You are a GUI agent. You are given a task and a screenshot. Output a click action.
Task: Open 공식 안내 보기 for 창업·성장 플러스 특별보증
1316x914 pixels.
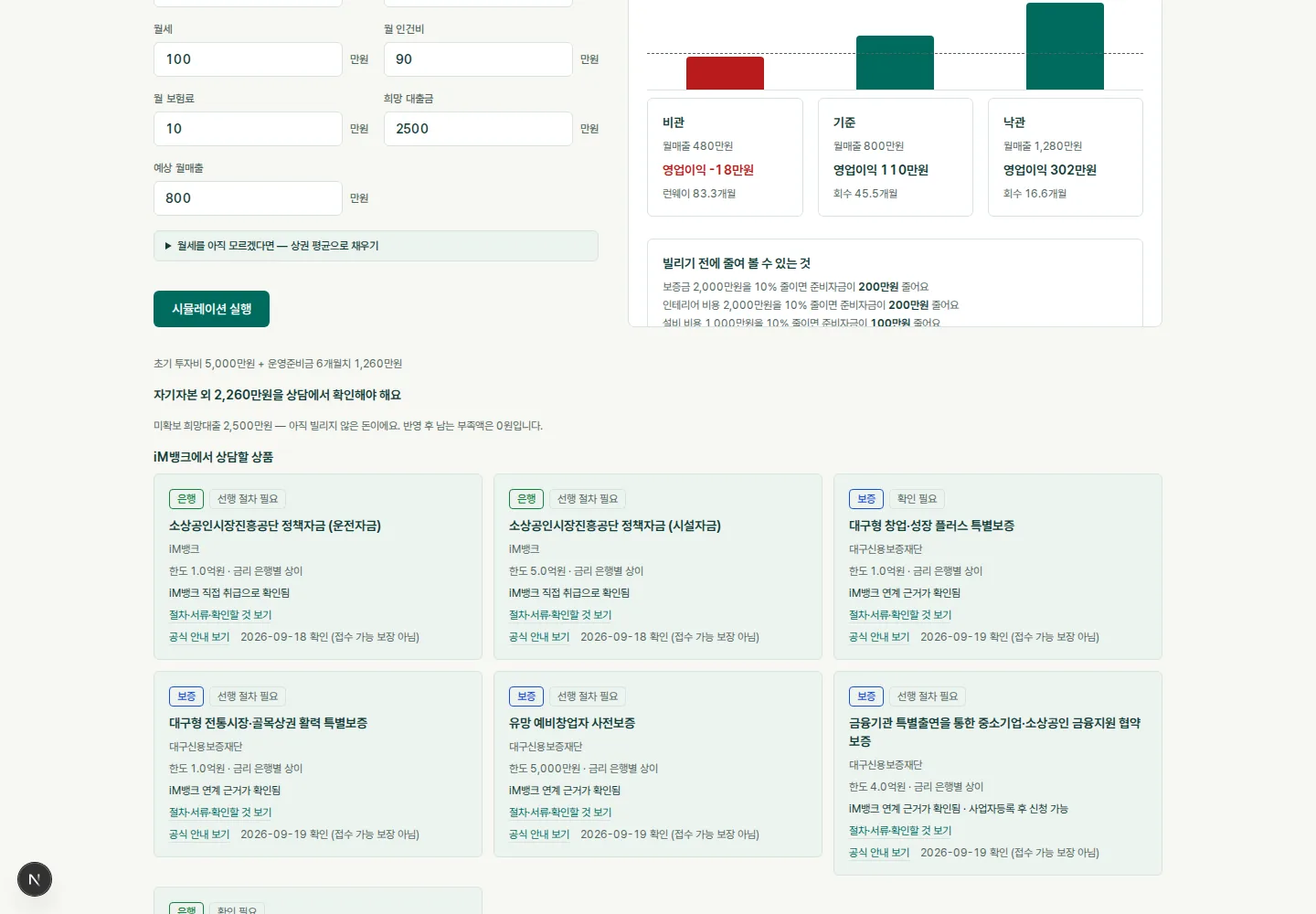[879, 637]
